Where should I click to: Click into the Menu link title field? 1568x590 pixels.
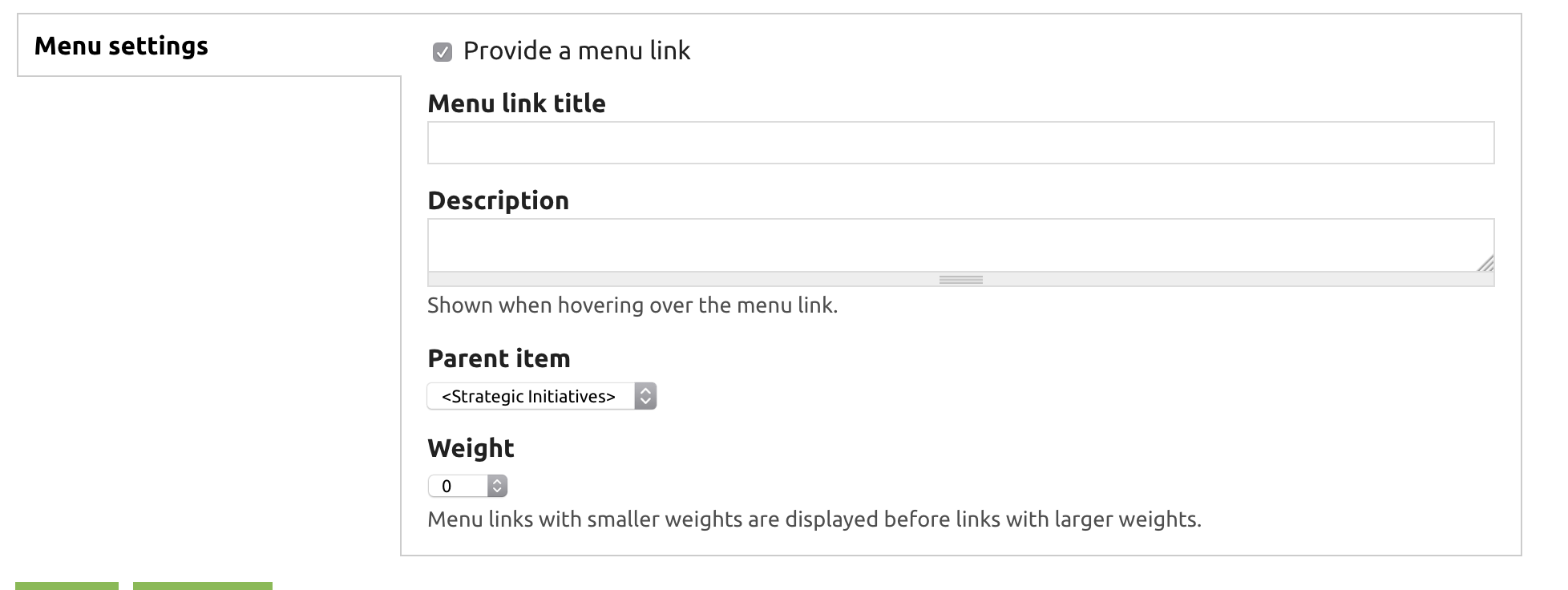(x=960, y=143)
